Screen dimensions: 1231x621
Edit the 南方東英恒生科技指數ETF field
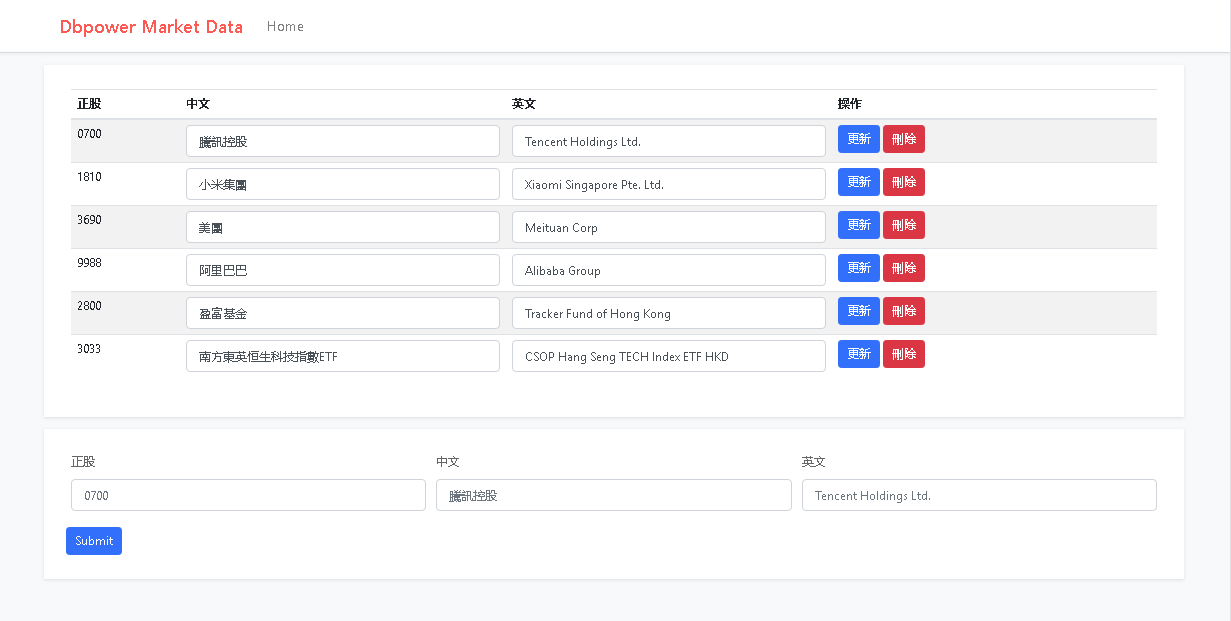coord(343,356)
